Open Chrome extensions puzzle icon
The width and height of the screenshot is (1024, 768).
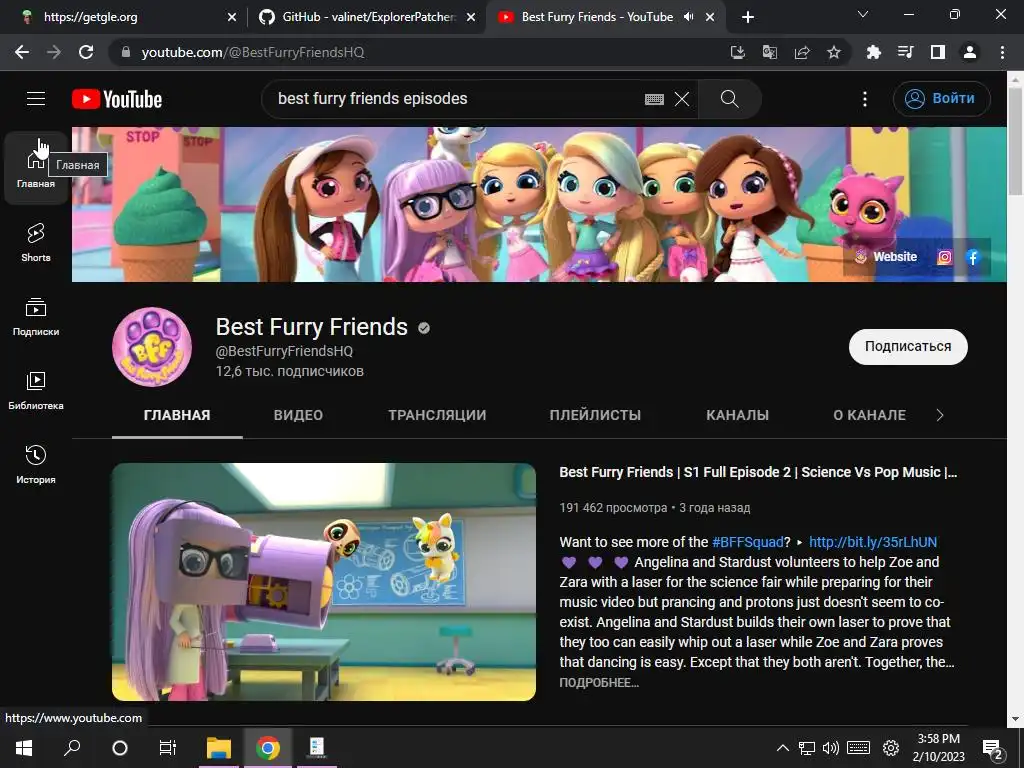pos(873,52)
